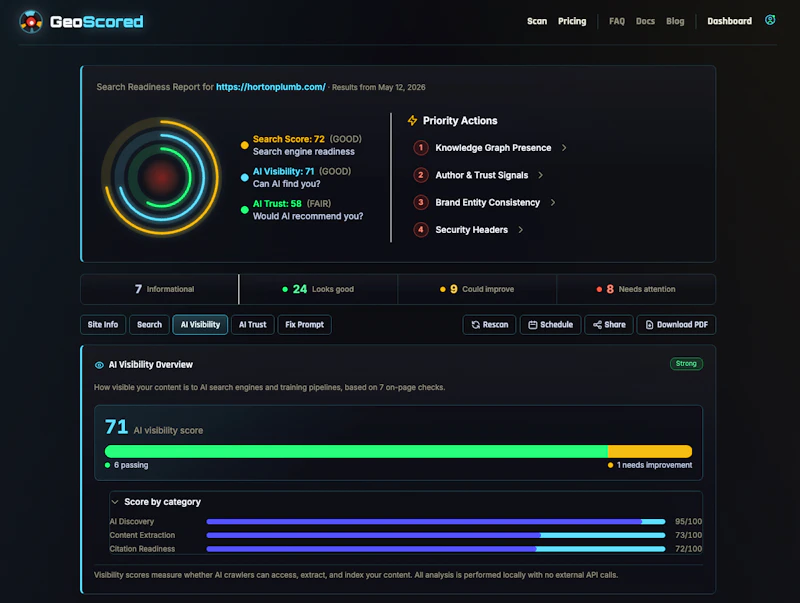Expand Author & Trust Signals chevron
The height and width of the screenshot is (603, 800).
(x=540, y=175)
